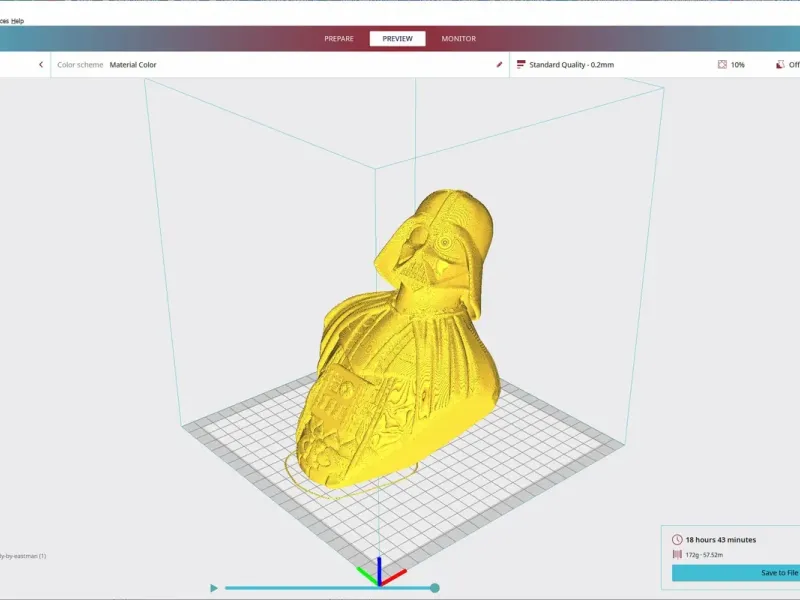Select the PREVIEW stage tab

point(397,39)
